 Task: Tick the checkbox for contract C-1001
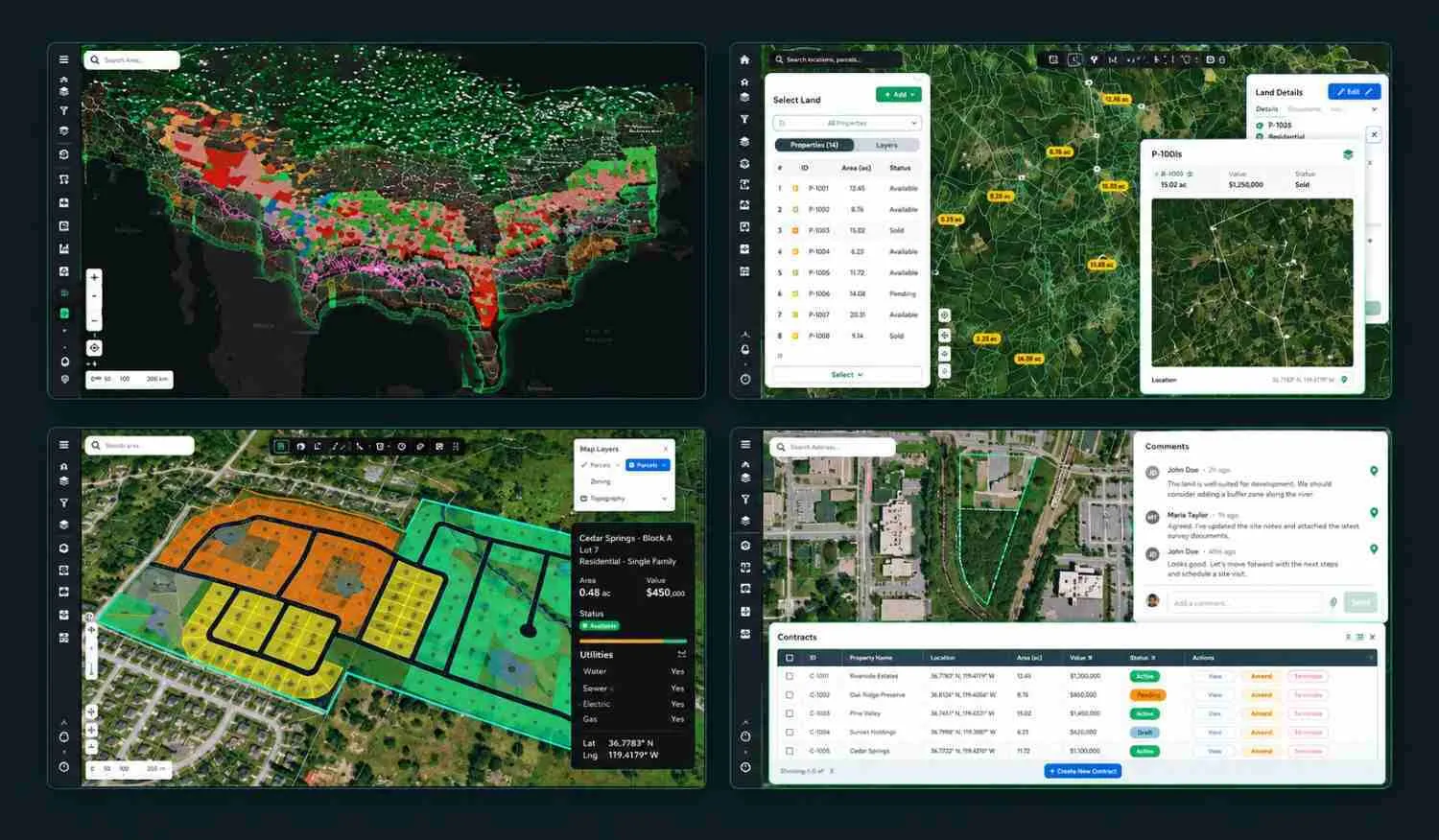tap(790, 676)
